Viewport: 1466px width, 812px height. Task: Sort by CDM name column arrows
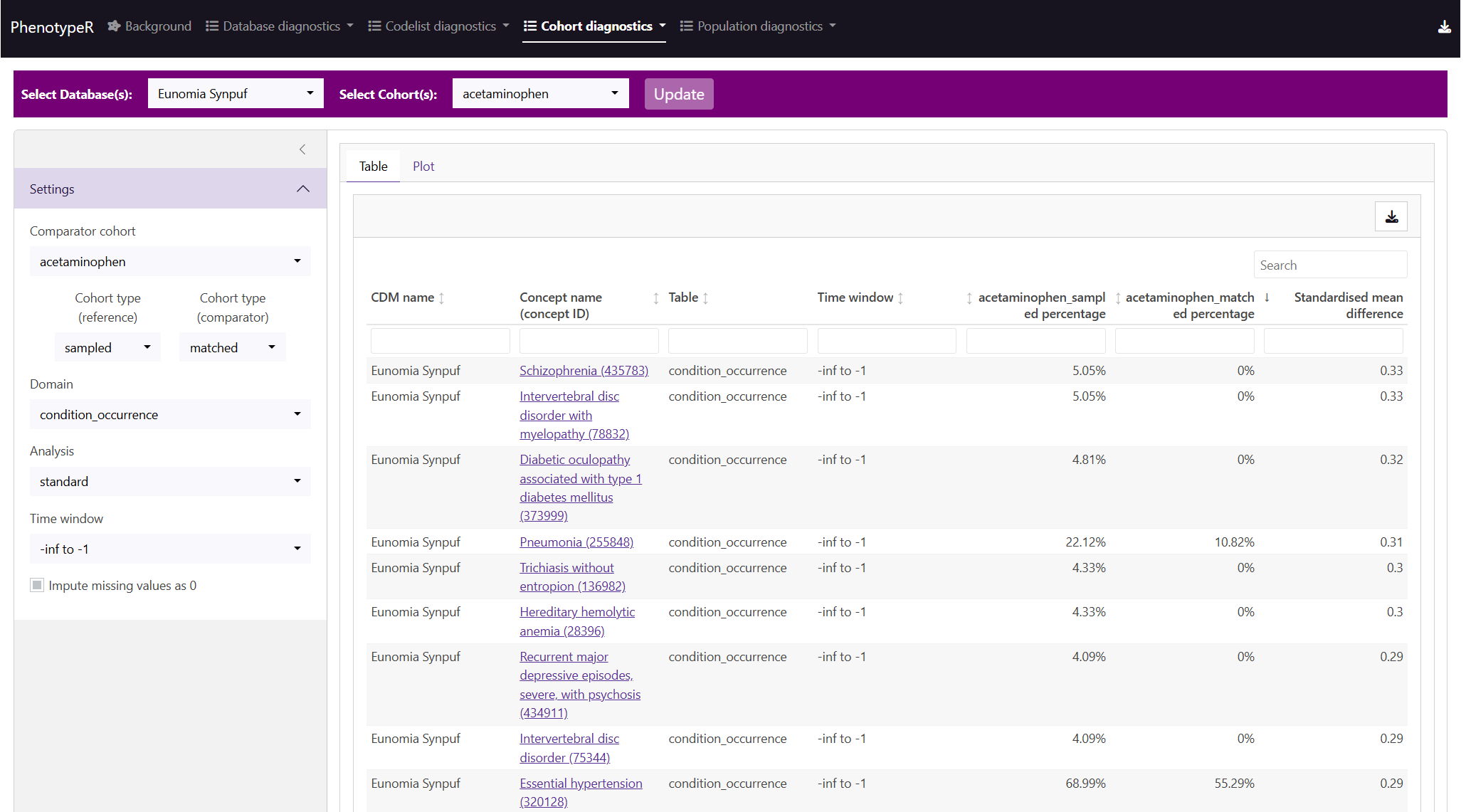441,298
